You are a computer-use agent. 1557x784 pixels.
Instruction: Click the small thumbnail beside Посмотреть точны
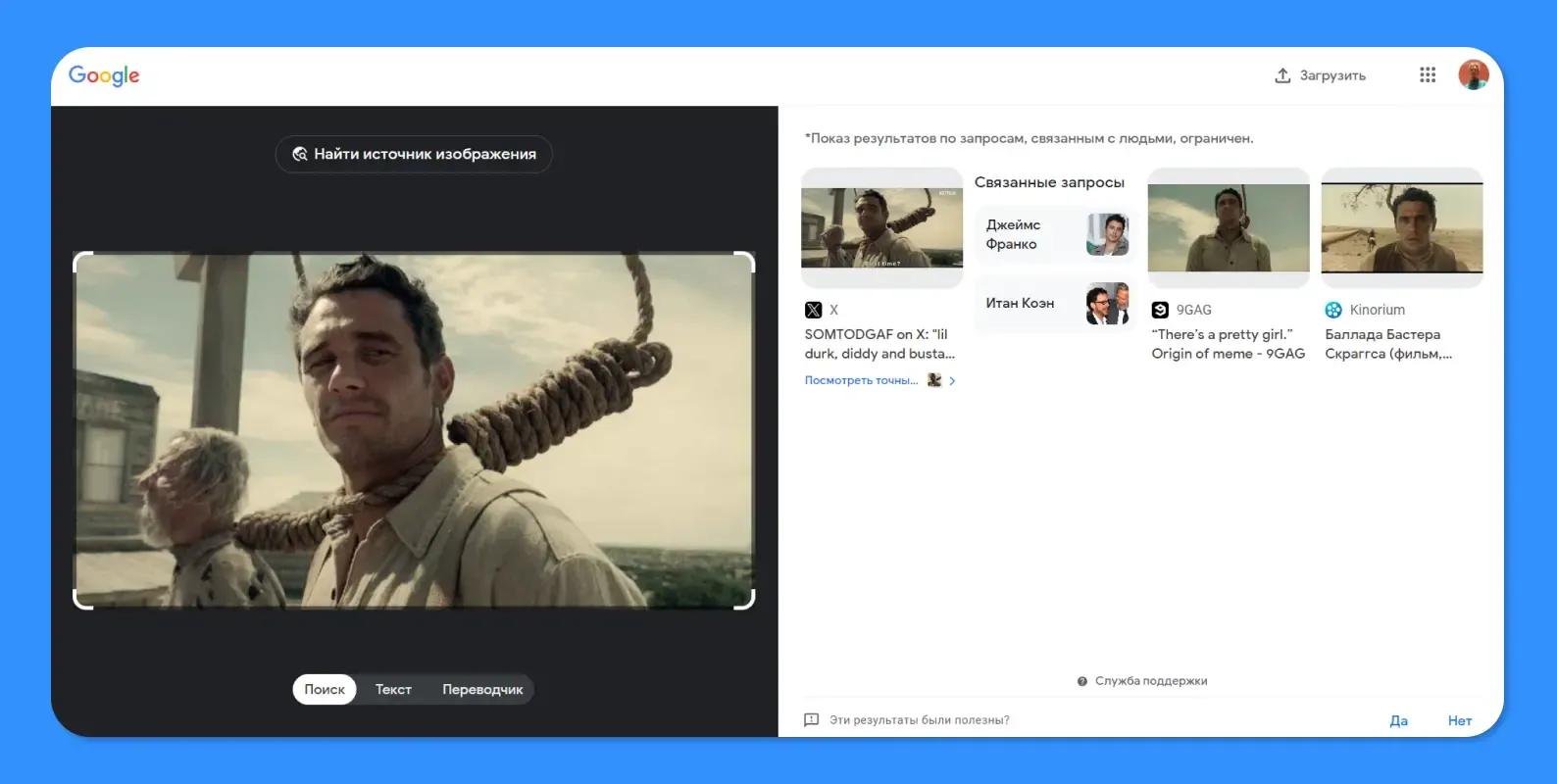coord(934,380)
